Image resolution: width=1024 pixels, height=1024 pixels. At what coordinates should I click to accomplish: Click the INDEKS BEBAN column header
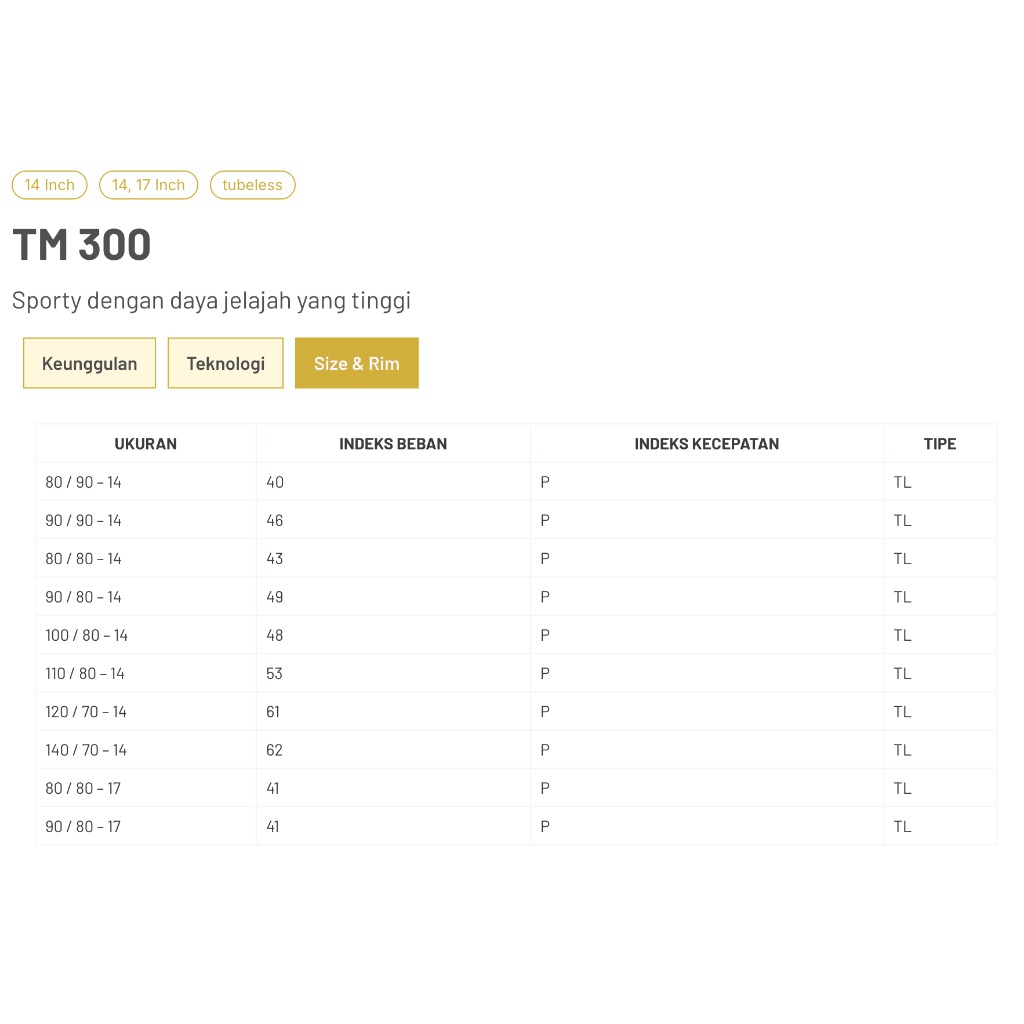click(393, 444)
